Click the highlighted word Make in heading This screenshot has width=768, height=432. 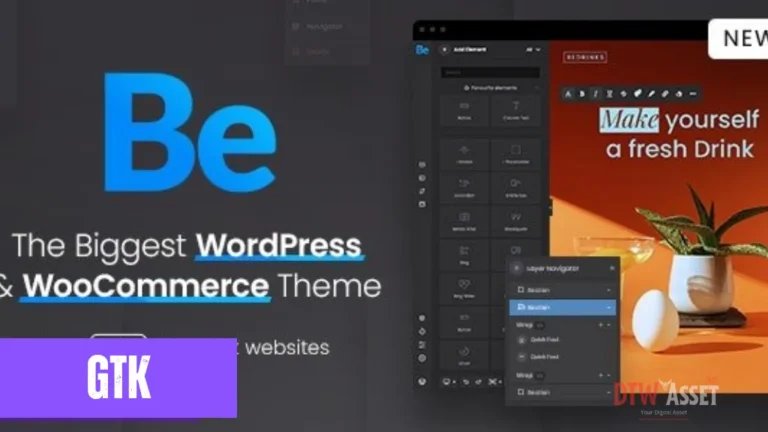coord(629,120)
